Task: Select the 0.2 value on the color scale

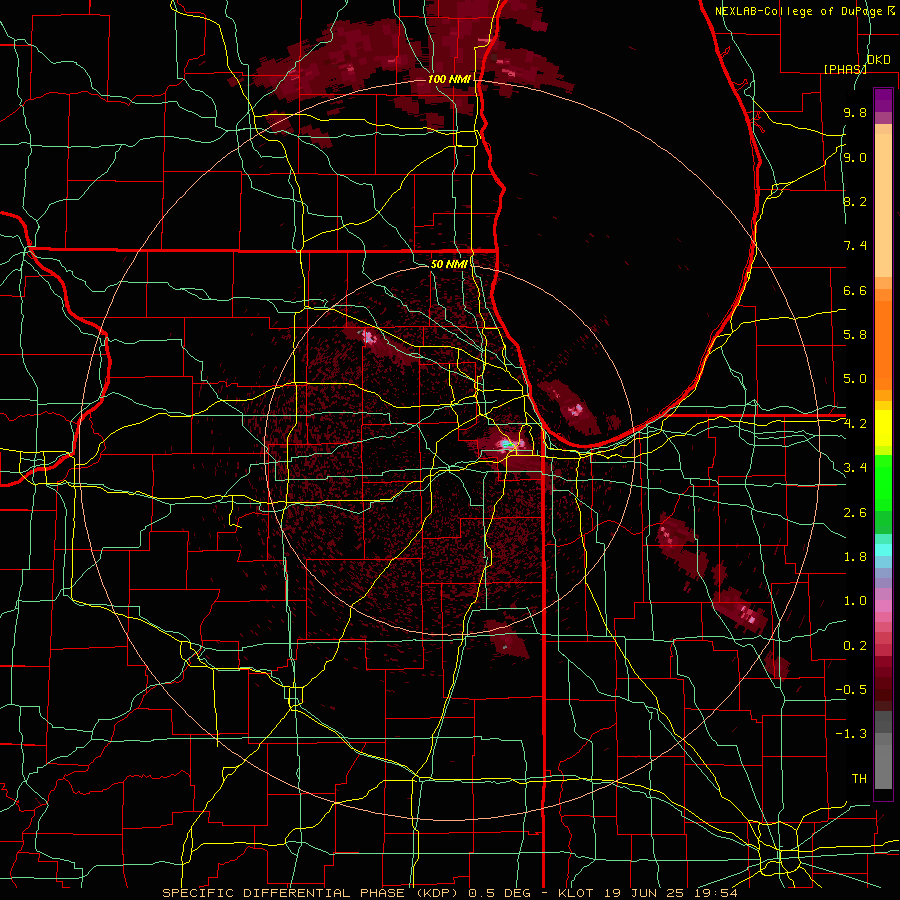Action: [x=855, y=646]
